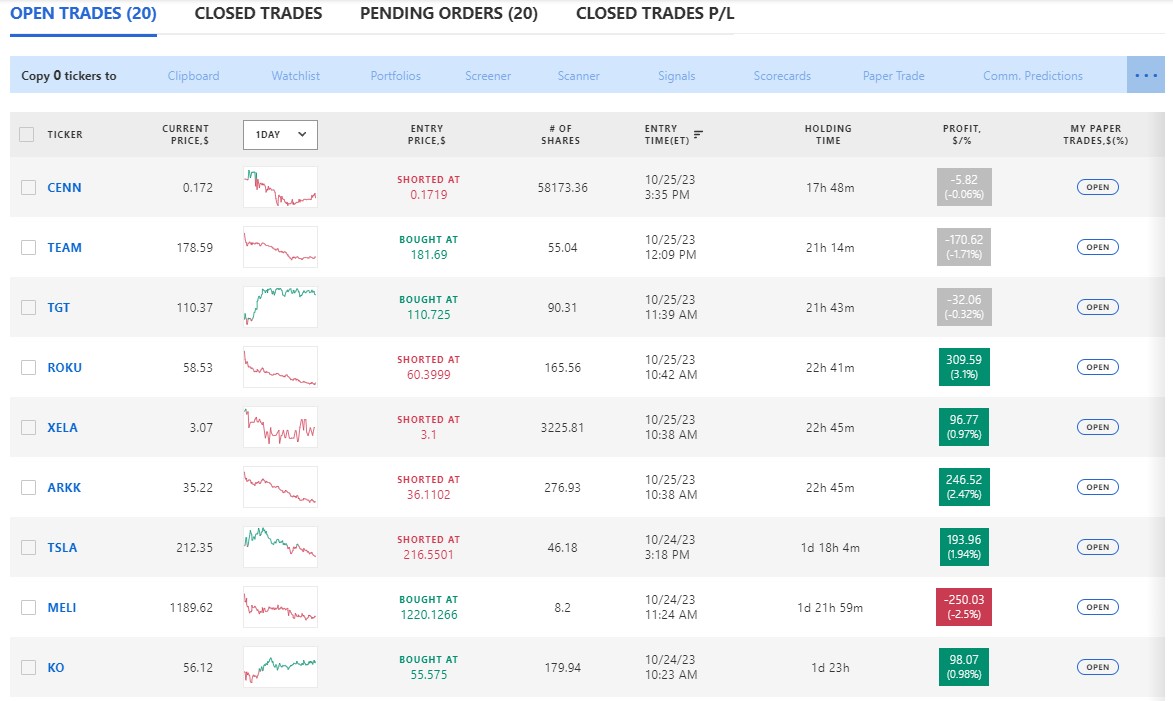Check the TSLA row checkbox
This screenshot has height=701, width=1173.
pos(28,548)
